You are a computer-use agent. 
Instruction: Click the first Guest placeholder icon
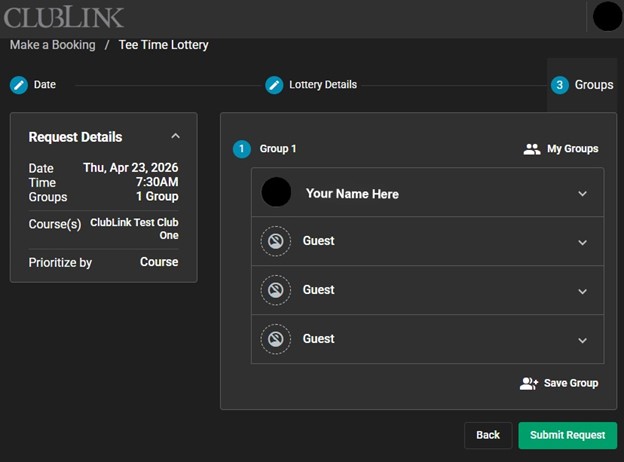coord(275,241)
